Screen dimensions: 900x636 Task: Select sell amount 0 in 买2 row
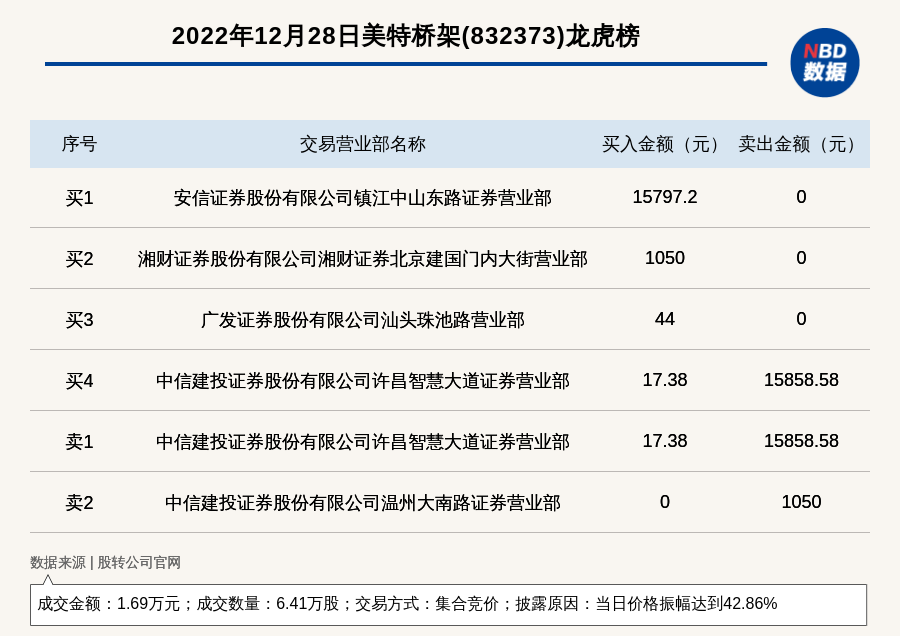pos(801,258)
